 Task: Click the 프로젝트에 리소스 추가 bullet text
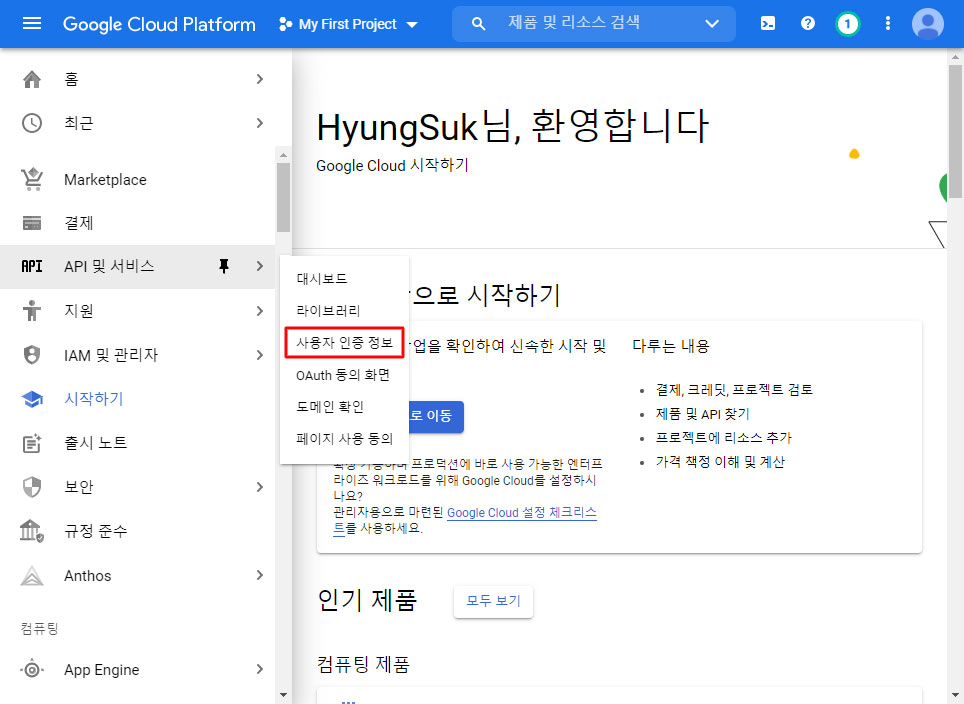pos(723,438)
